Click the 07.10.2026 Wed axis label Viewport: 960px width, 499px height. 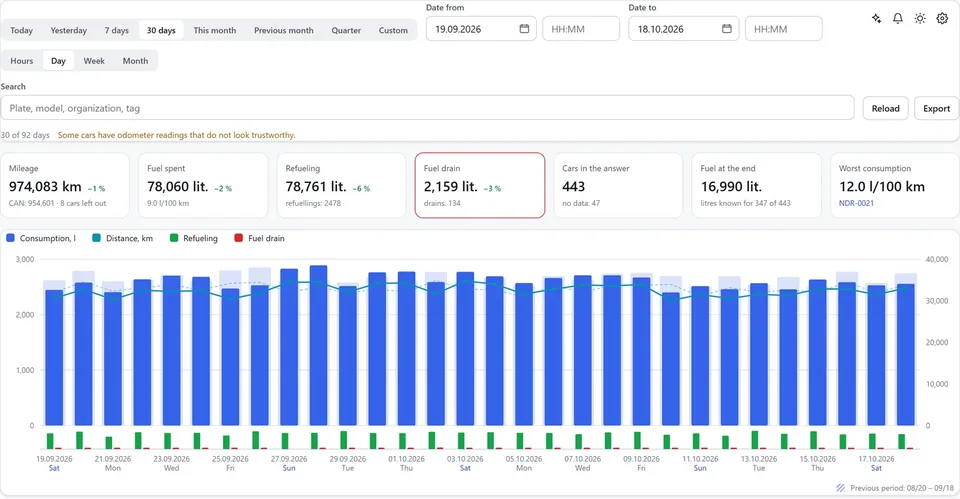(583, 463)
